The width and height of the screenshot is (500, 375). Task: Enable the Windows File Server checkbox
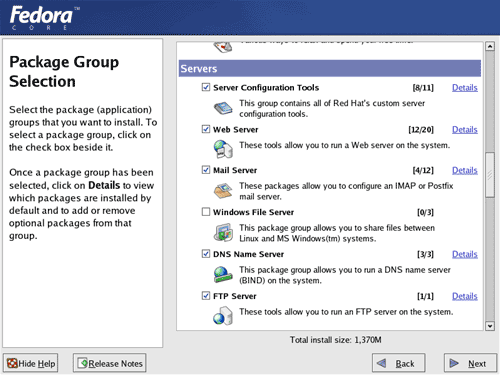206,212
